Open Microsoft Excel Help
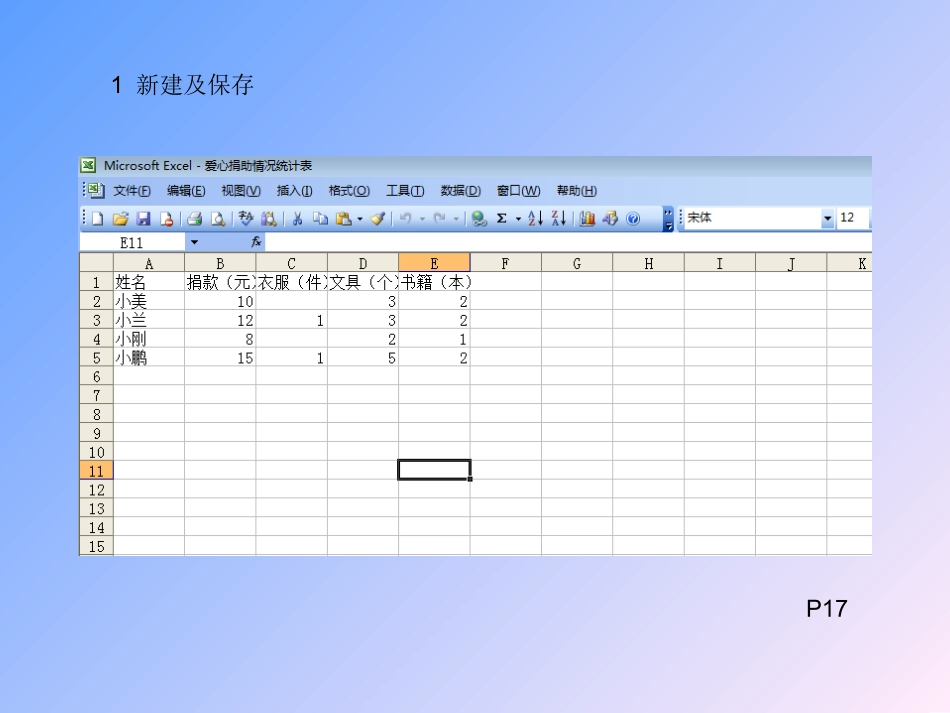Screen dimensions: 950x713 tap(633, 219)
